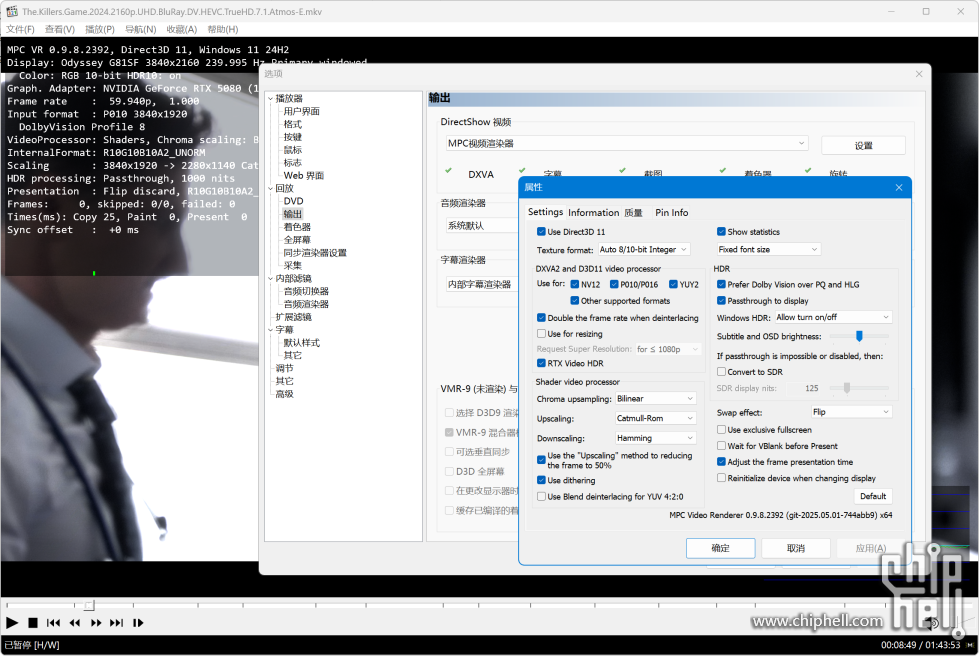979x656 pixels.
Task: Select 同步渲染器设置 tree item
Action: (315, 253)
